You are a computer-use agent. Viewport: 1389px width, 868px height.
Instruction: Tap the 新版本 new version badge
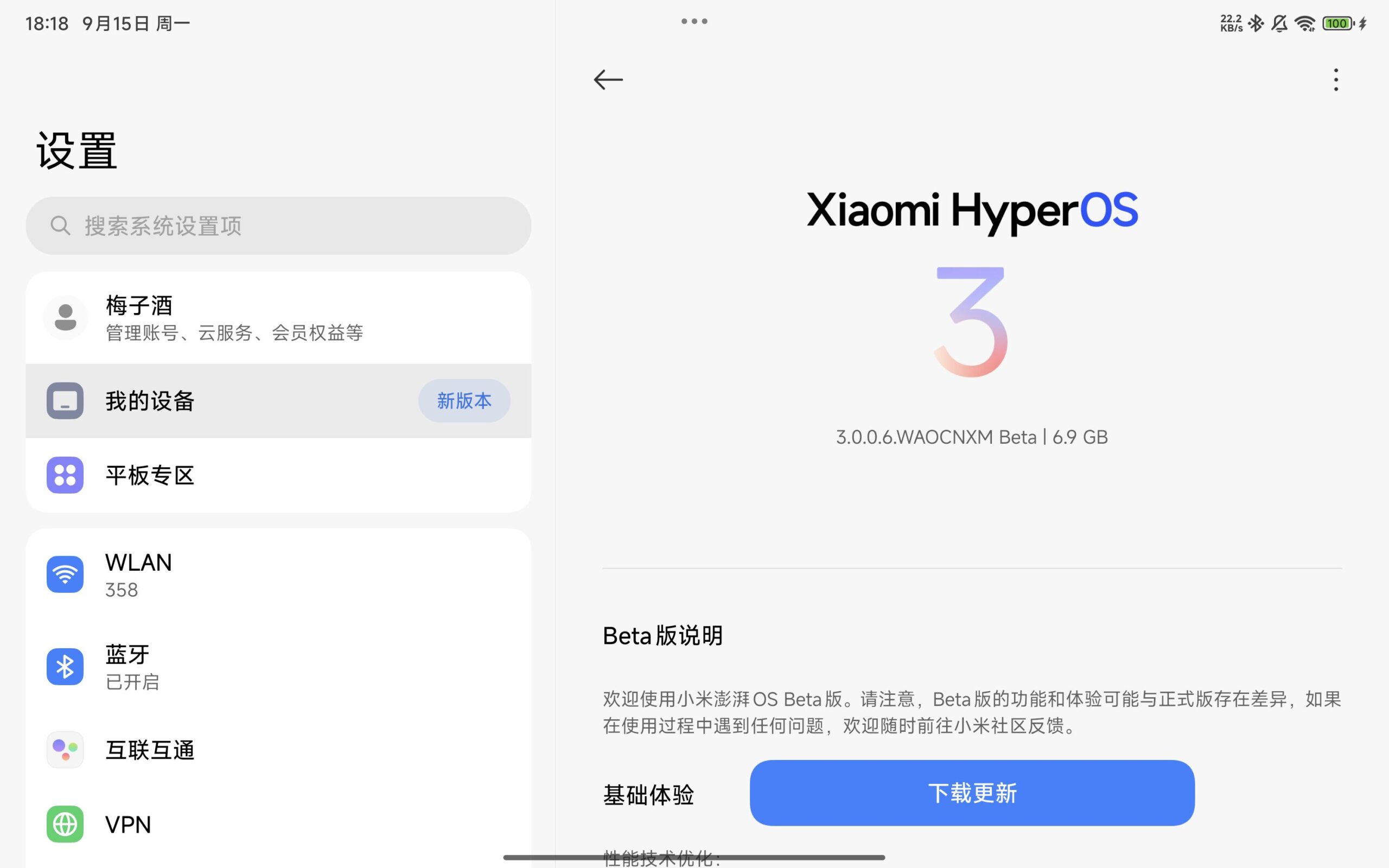coord(464,401)
